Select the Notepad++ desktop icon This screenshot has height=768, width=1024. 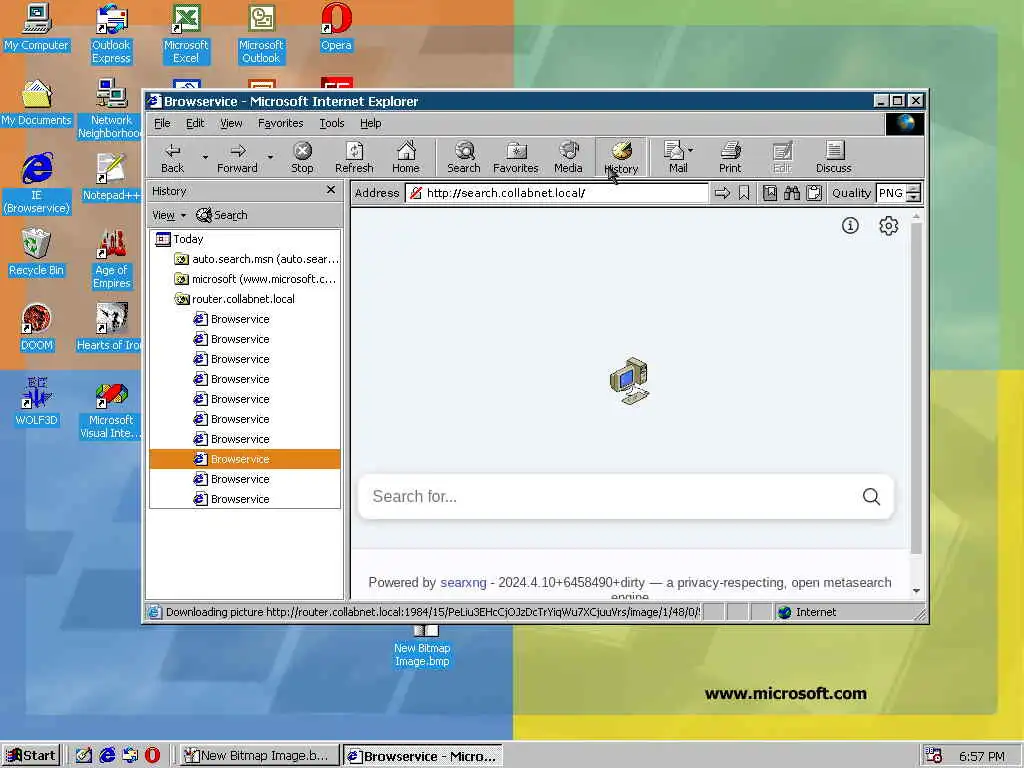coord(111,178)
